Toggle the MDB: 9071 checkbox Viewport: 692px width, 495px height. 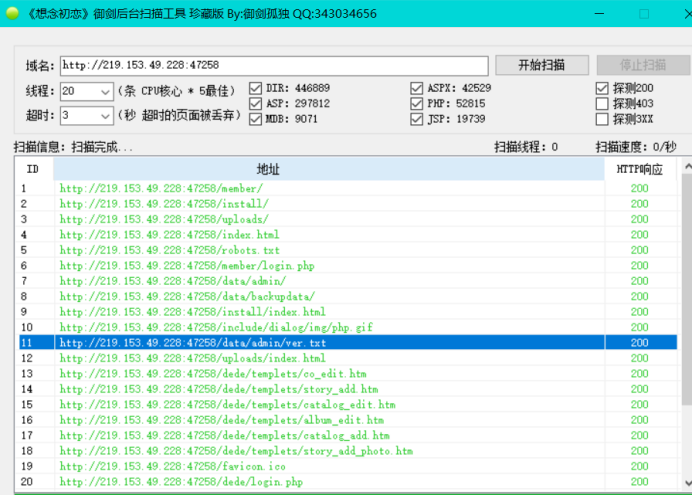point(256,119)
